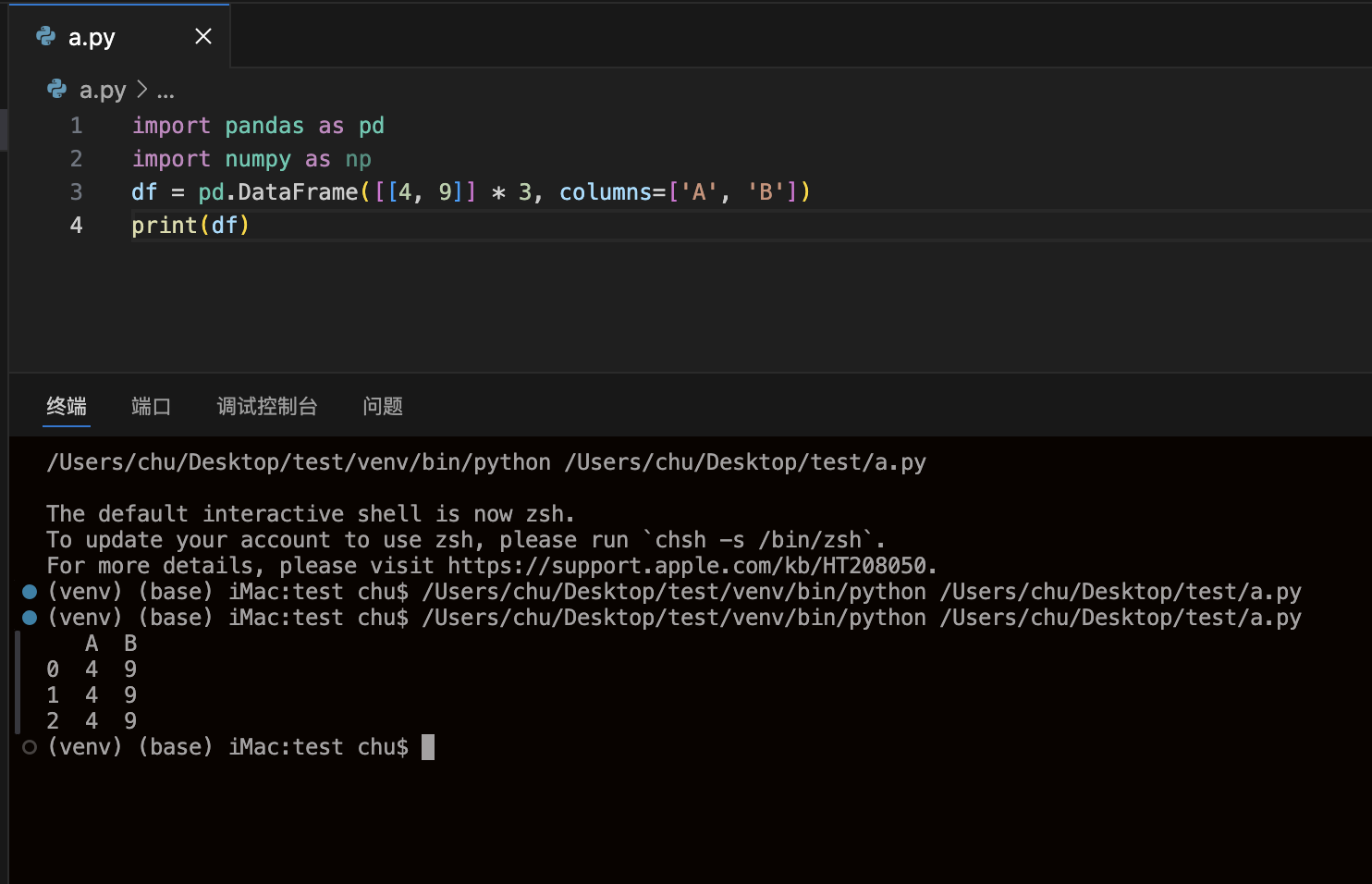
Task: Click the Python icon in the a.py tab
Action: tap(46, 36)
